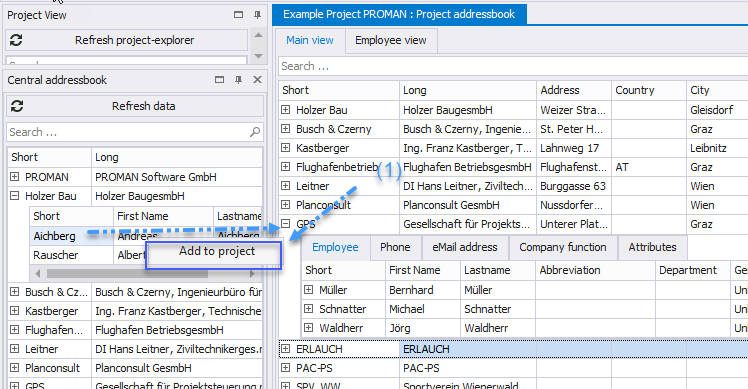Image resolution: width=748 pixels, height=389 pixels.
Task: Sort by the Country column header
Action: [x=649, y=90]
